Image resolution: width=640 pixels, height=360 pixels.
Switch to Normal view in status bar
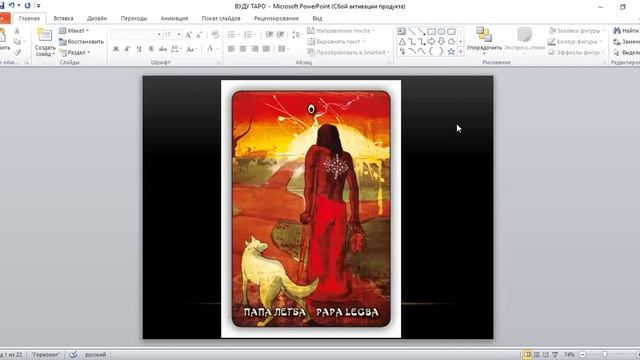pyautogui.click(x=527, y=355)
